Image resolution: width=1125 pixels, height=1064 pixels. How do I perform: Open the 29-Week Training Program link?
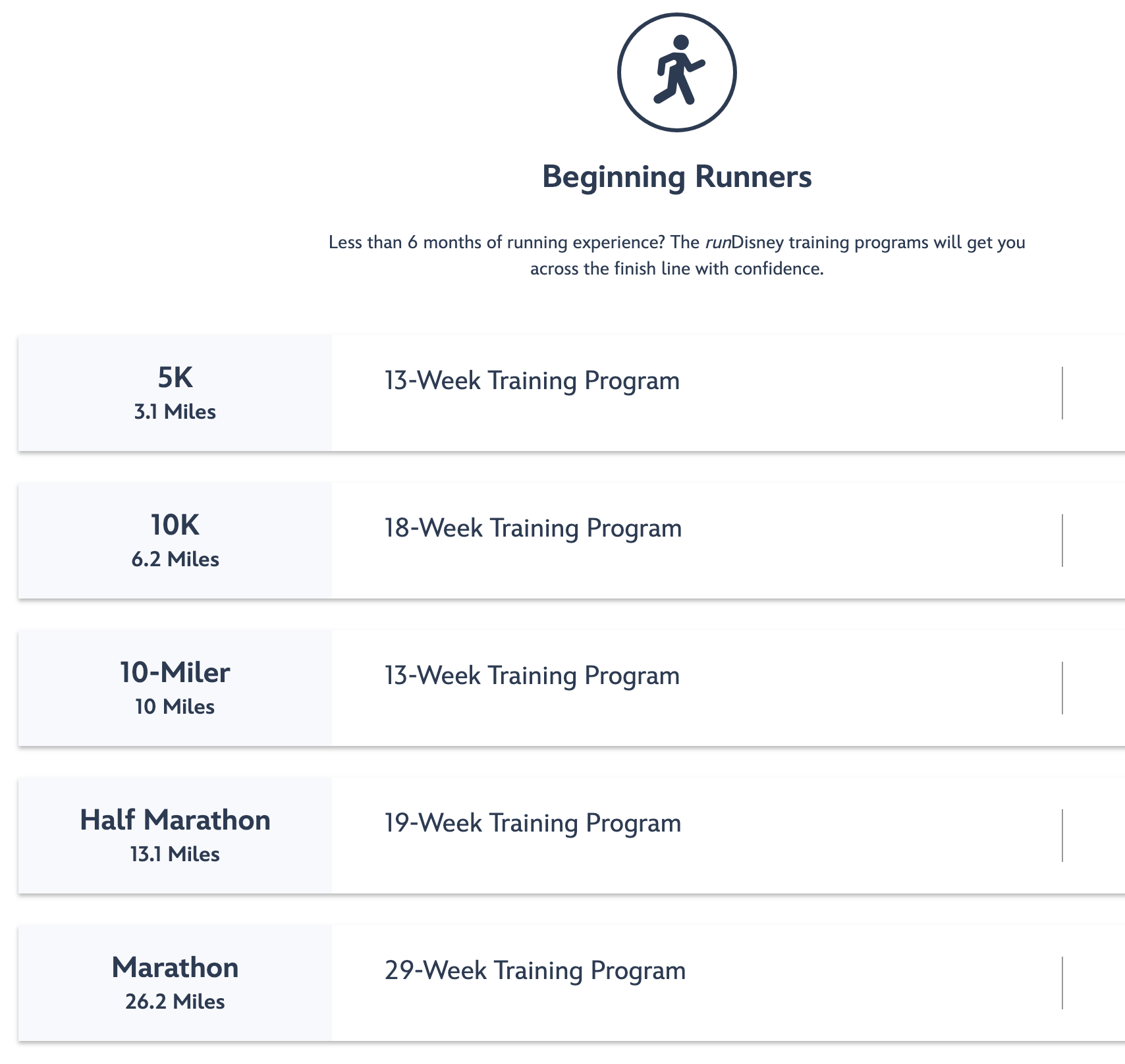535,971
